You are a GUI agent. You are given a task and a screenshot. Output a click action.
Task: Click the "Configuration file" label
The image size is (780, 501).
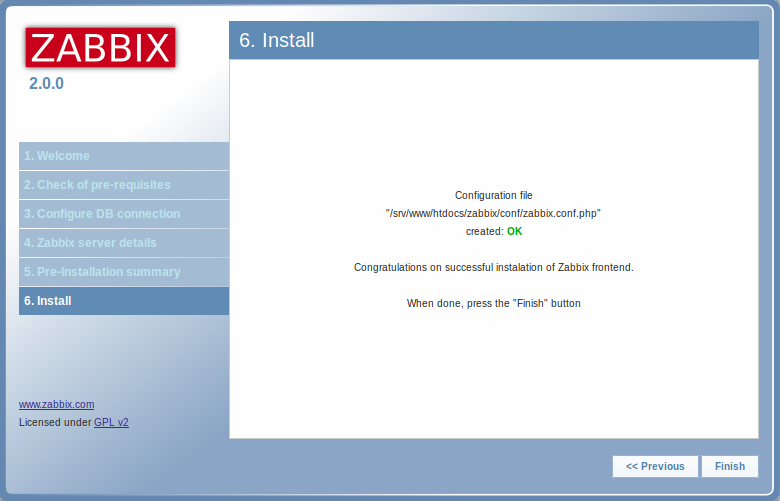coord(493,196)
